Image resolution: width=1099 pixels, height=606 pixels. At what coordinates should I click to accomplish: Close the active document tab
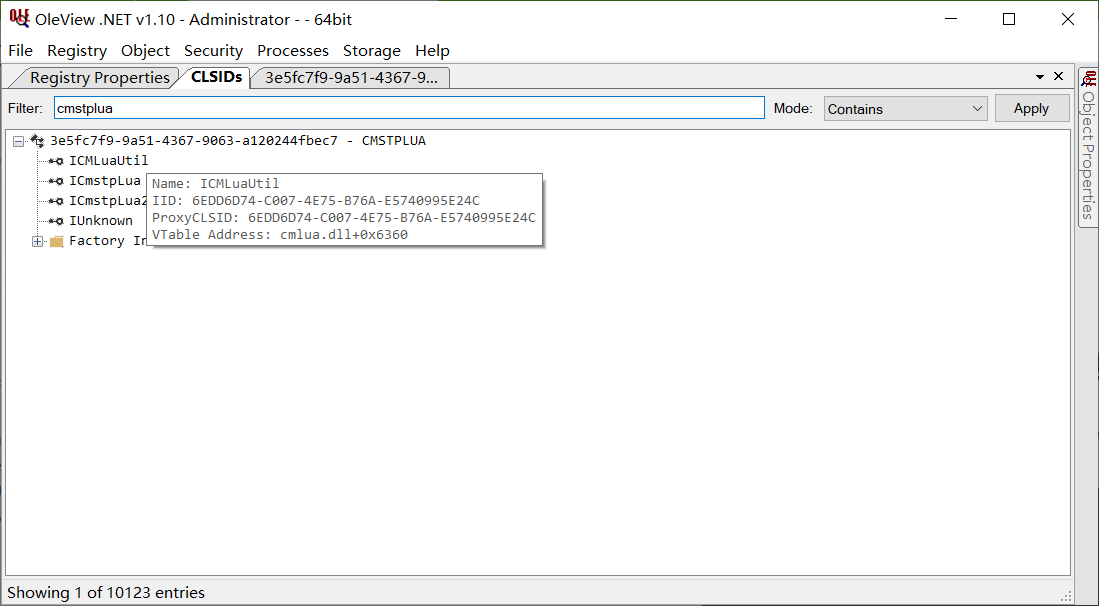1058,76
